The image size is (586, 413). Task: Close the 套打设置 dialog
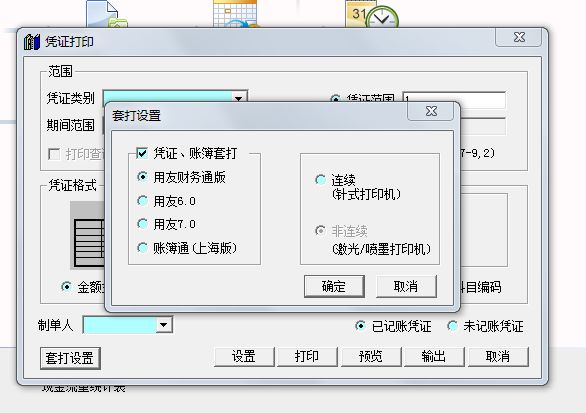pos(431,111)
